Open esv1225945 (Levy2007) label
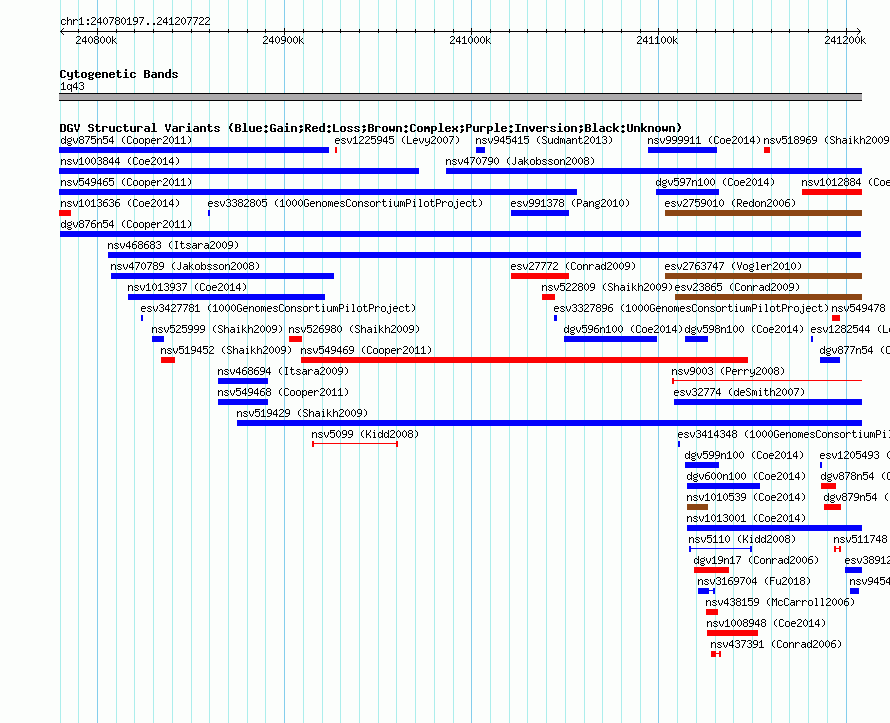 (397, 140)
